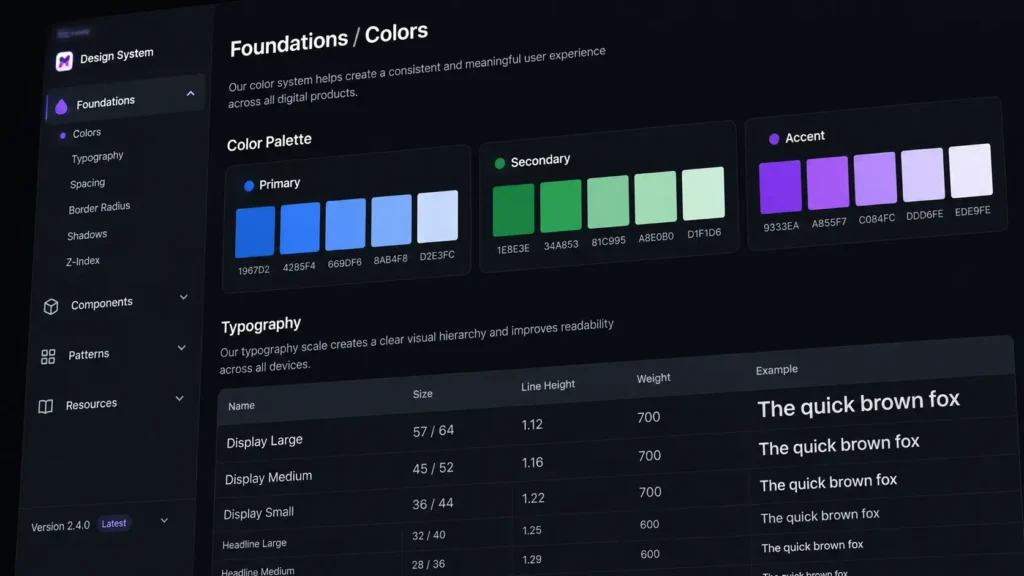Click the Example column header
The image size is (1024, 576).
point(776,370)
